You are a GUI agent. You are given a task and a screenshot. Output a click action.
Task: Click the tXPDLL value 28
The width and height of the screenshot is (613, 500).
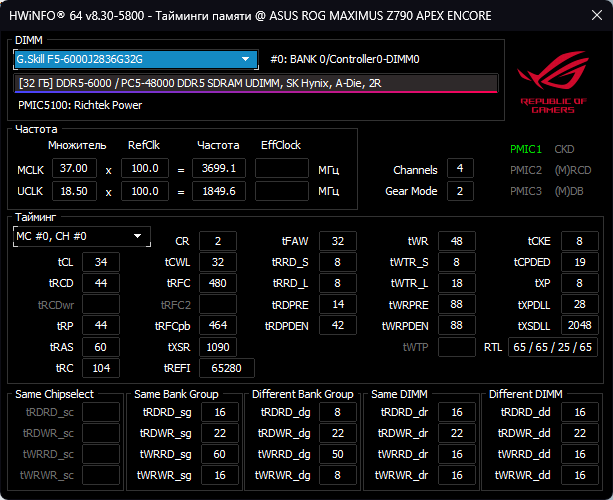coord(580,304)
